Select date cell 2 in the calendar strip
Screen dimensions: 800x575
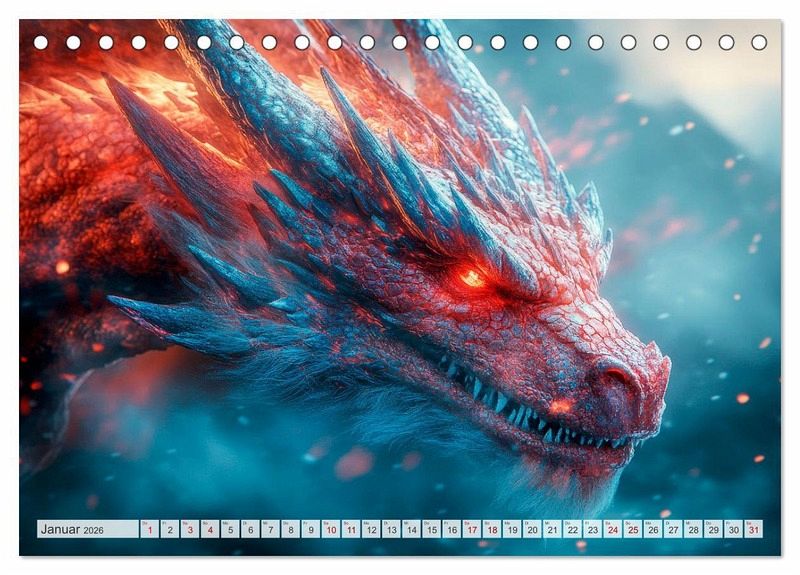(x=170, y=529)
